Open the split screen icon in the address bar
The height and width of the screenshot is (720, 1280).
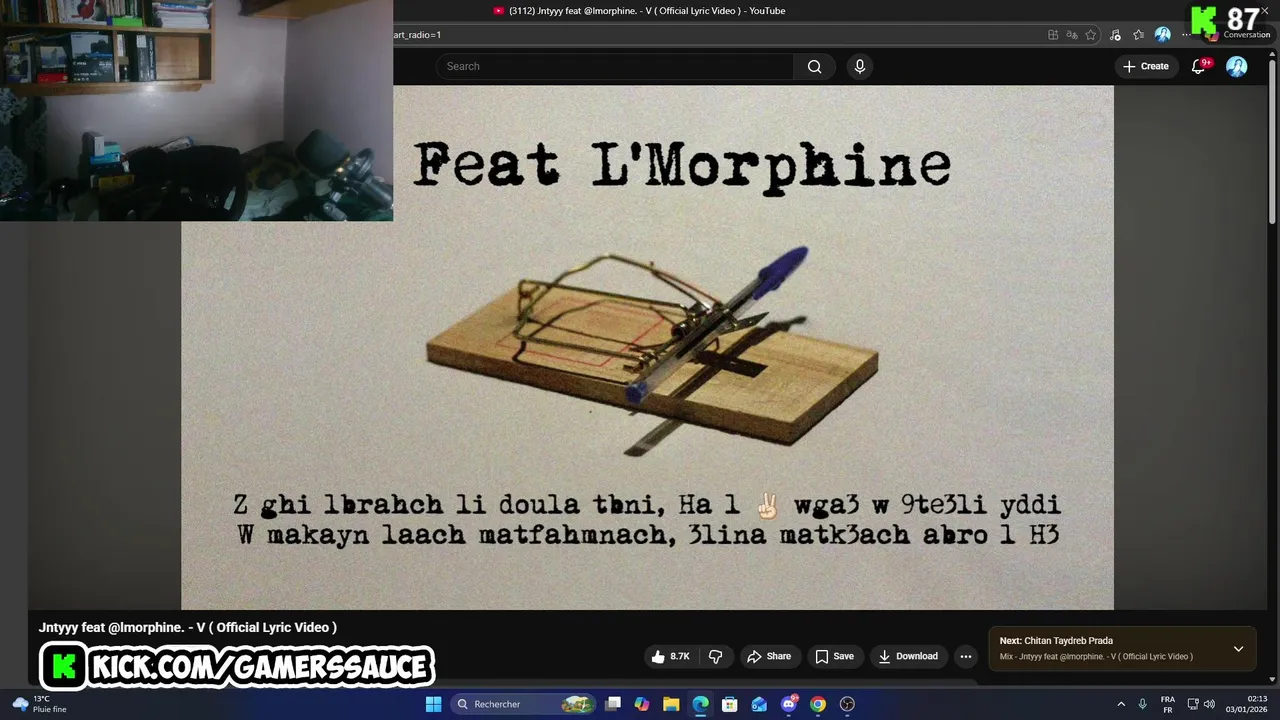(1053, 34)
